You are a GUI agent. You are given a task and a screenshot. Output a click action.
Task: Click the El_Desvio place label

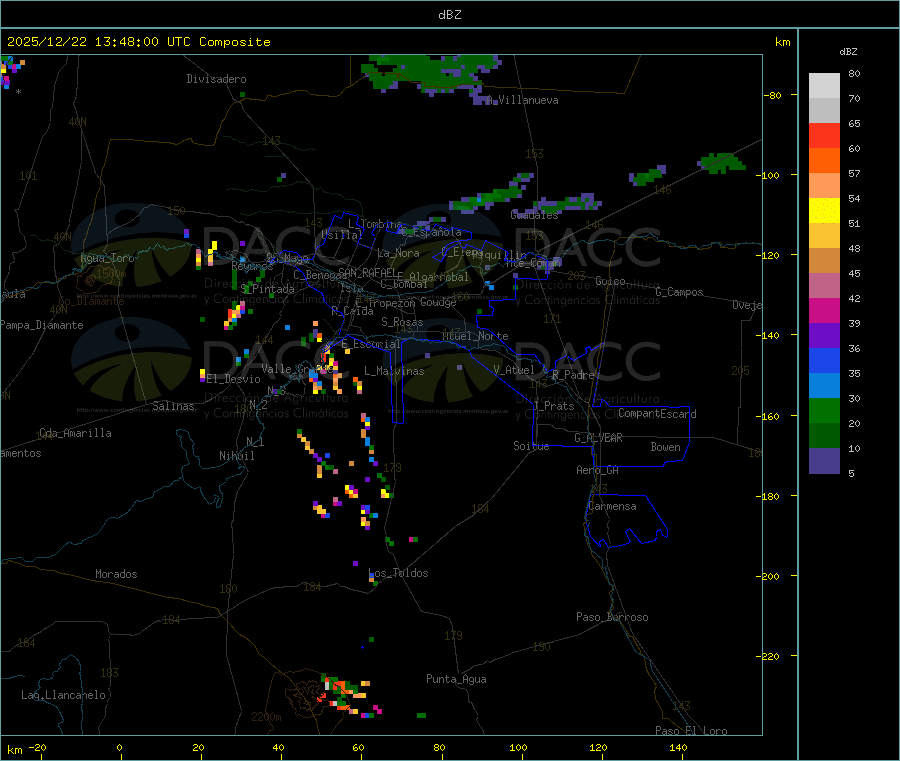tap(234, 379)
